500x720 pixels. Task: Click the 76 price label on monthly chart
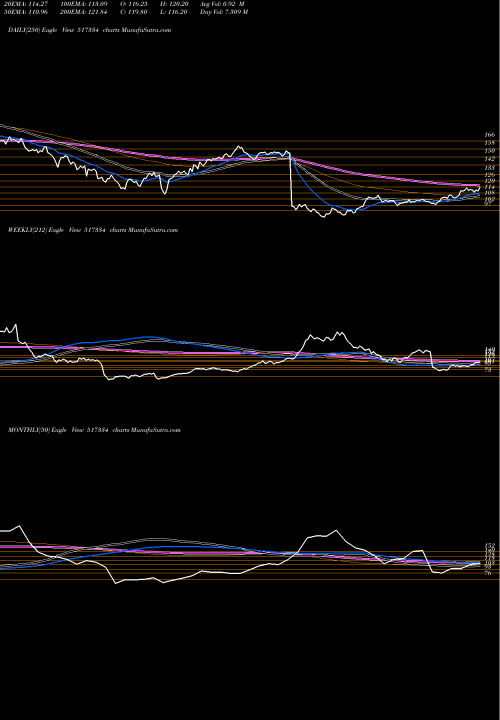(488, 573)
